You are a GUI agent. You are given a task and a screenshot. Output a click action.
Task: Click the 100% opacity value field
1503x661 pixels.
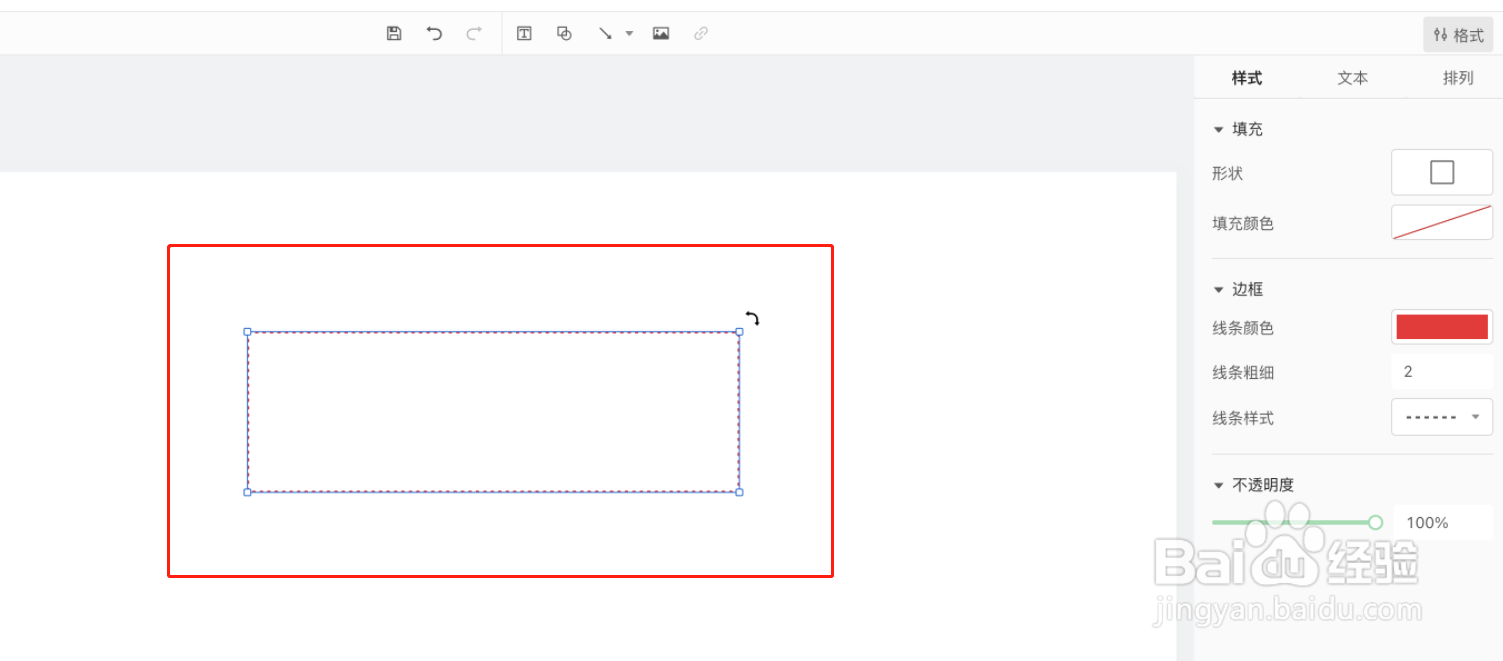(1442, 522)
